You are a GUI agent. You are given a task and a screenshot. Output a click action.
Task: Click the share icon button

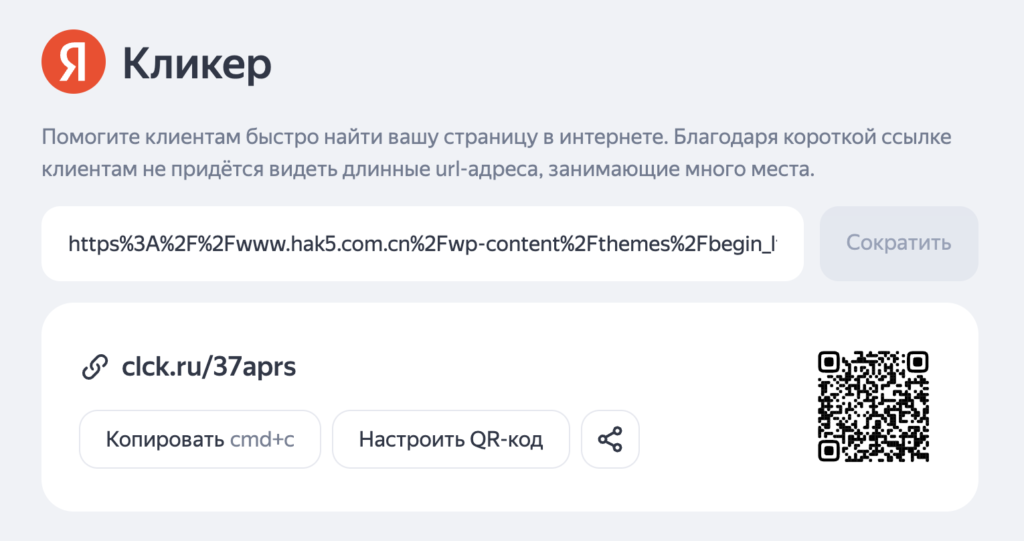click(x=610, y=439)
